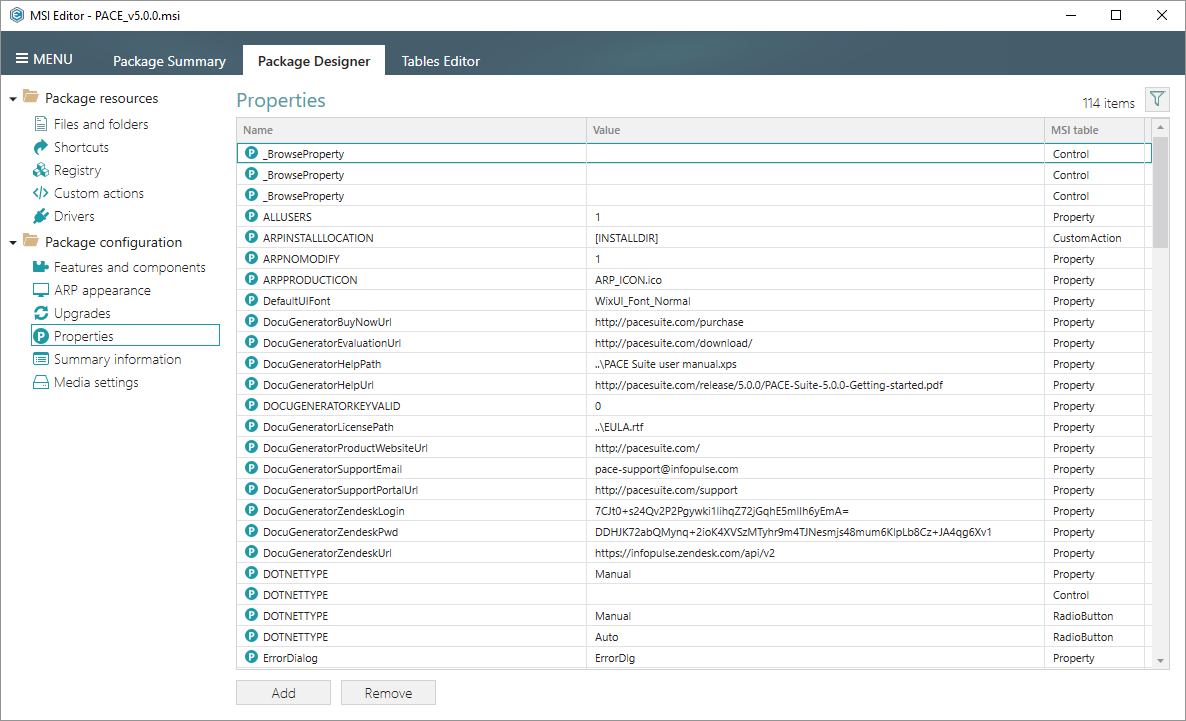Click the vertical scrollbar thumb
The image size is (1186, 721).
pyautogui.click(x=1160, y=192)
